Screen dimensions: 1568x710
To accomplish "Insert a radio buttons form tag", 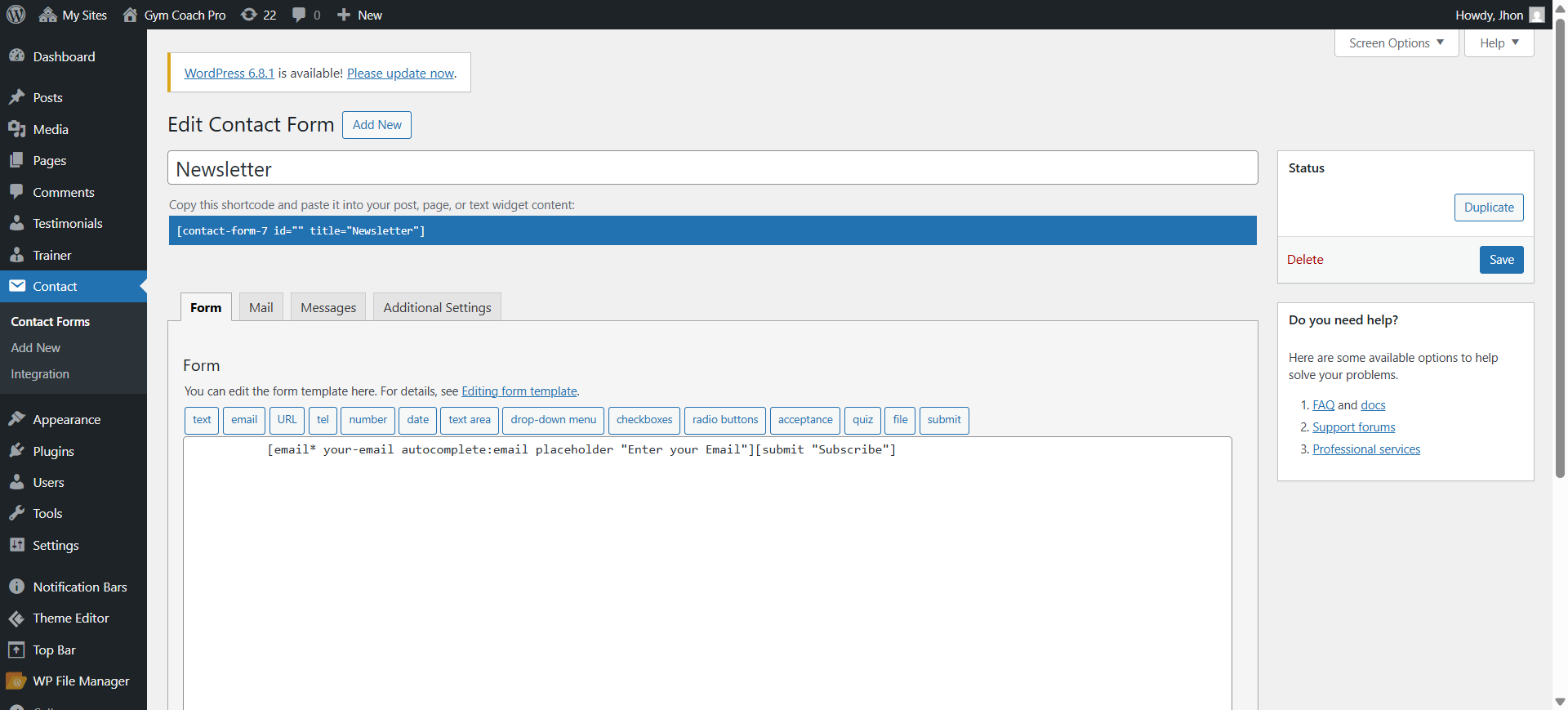I will 725,420.
